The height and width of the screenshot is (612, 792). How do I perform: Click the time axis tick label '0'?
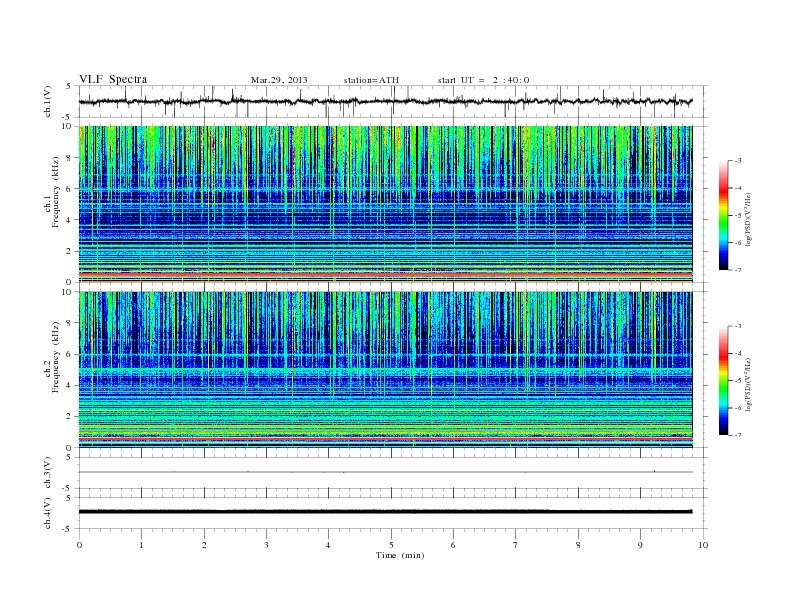point(79,545)
